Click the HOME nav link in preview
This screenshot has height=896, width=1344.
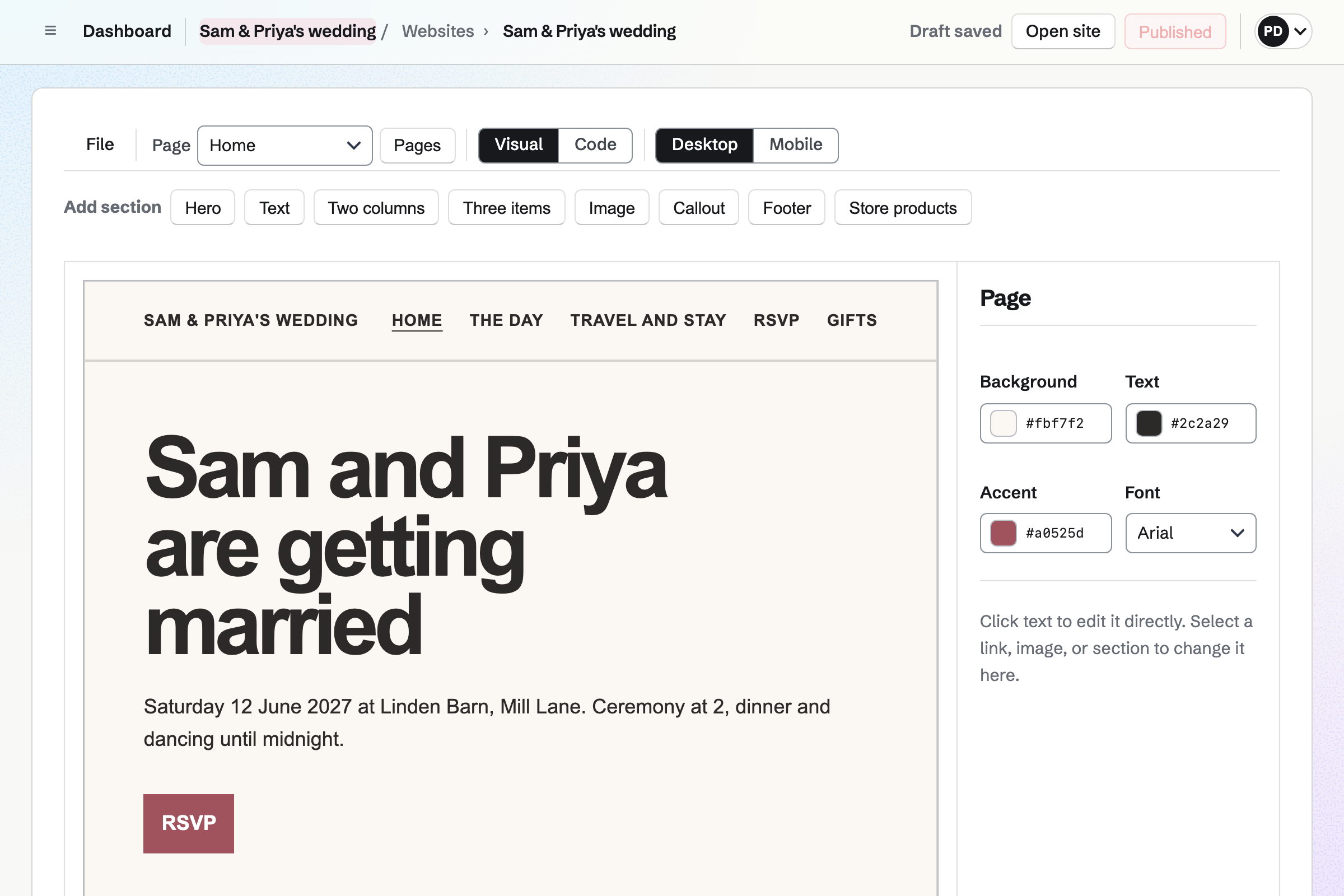point(417,320)
